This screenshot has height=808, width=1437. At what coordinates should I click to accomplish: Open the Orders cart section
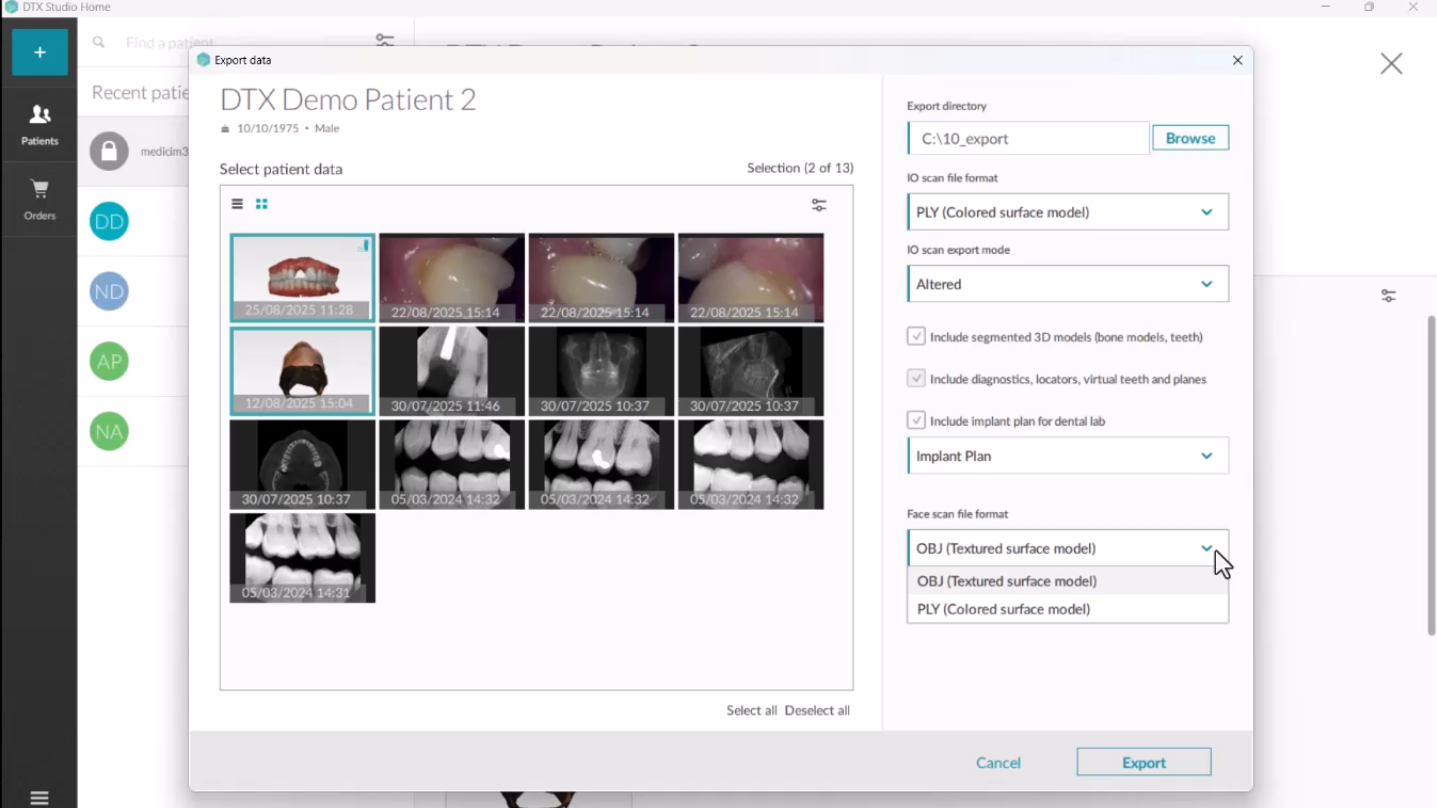tap(40, 199)
